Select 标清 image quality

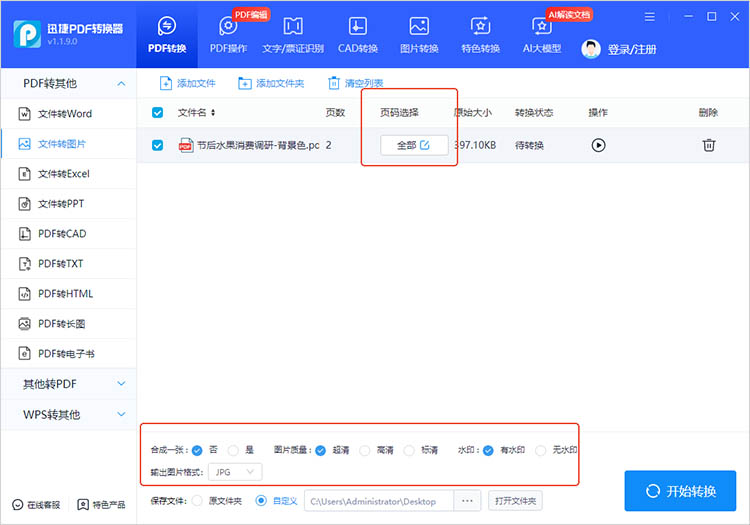(x=409, y=450)
